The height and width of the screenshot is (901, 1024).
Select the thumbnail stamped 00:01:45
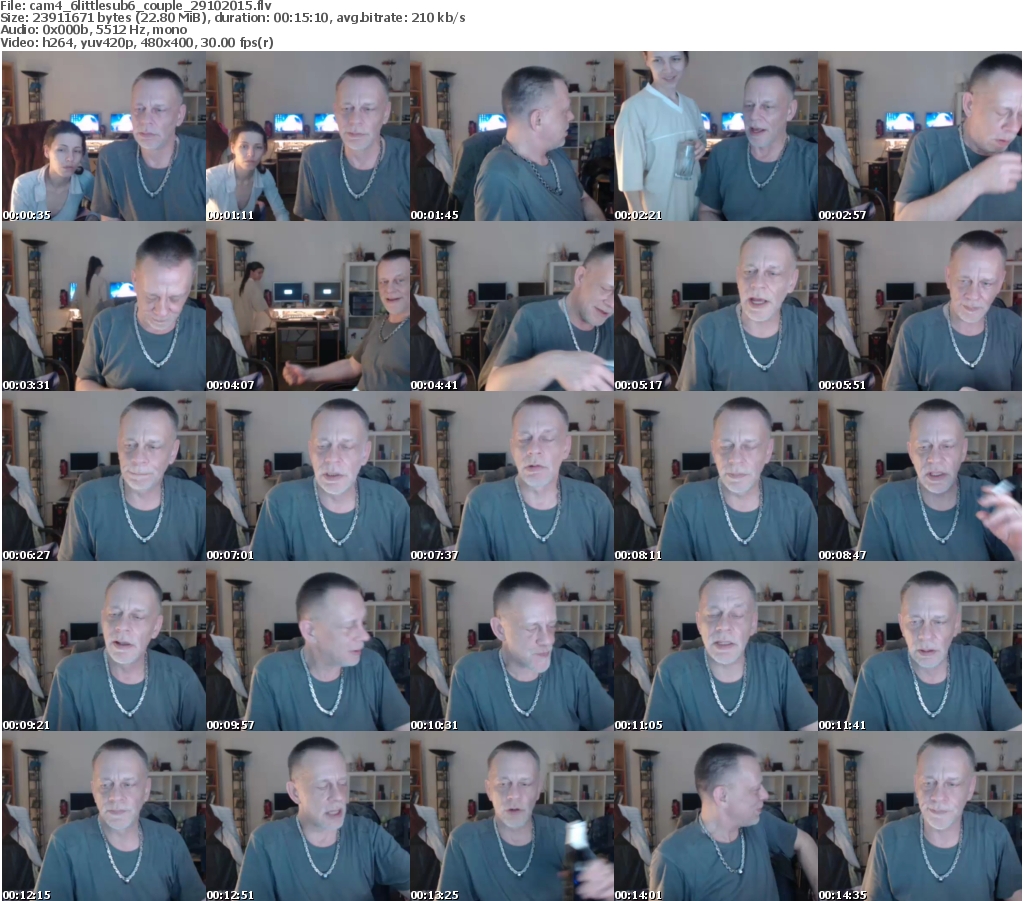click(x=512, y=136)
